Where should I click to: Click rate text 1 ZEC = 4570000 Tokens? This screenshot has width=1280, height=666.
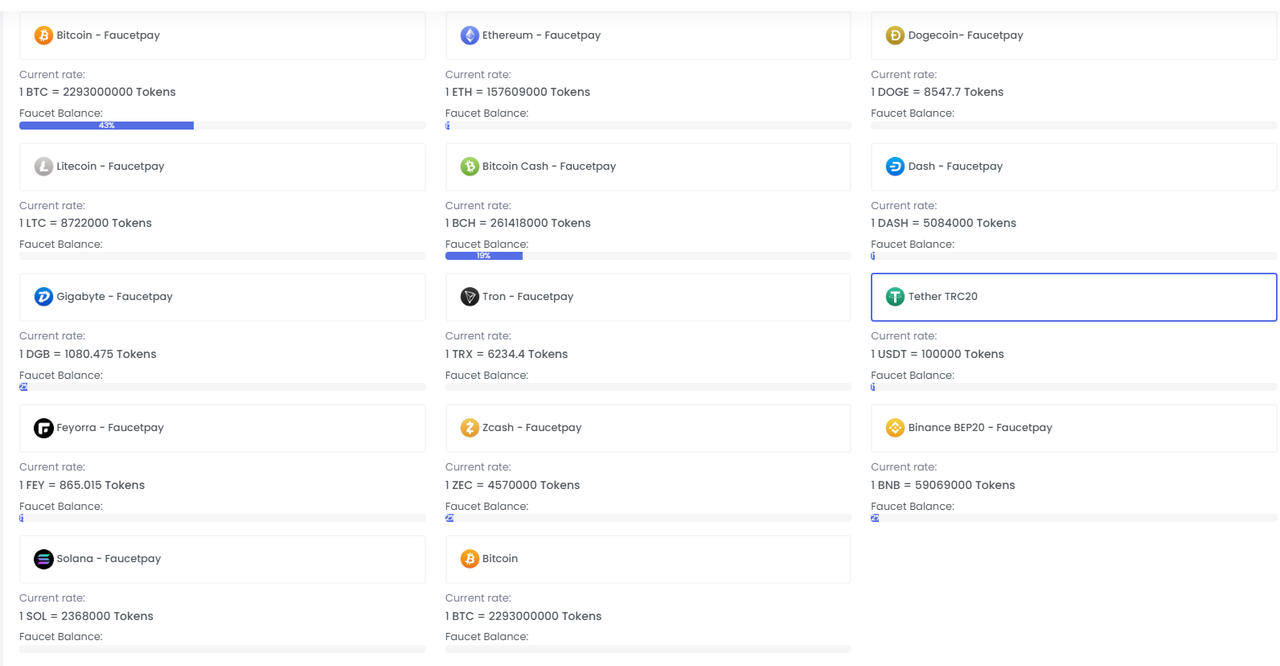[512, 485]
